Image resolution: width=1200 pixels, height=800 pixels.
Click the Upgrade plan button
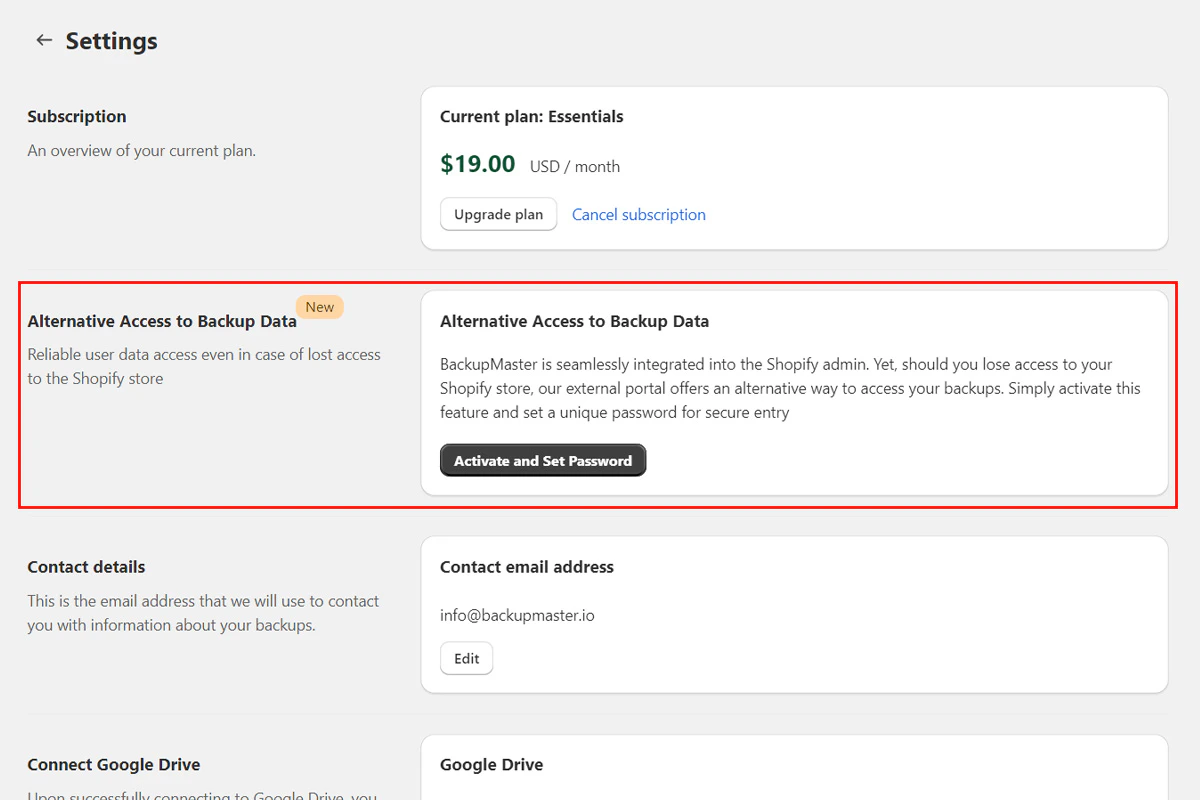click(x=498, y=214)
